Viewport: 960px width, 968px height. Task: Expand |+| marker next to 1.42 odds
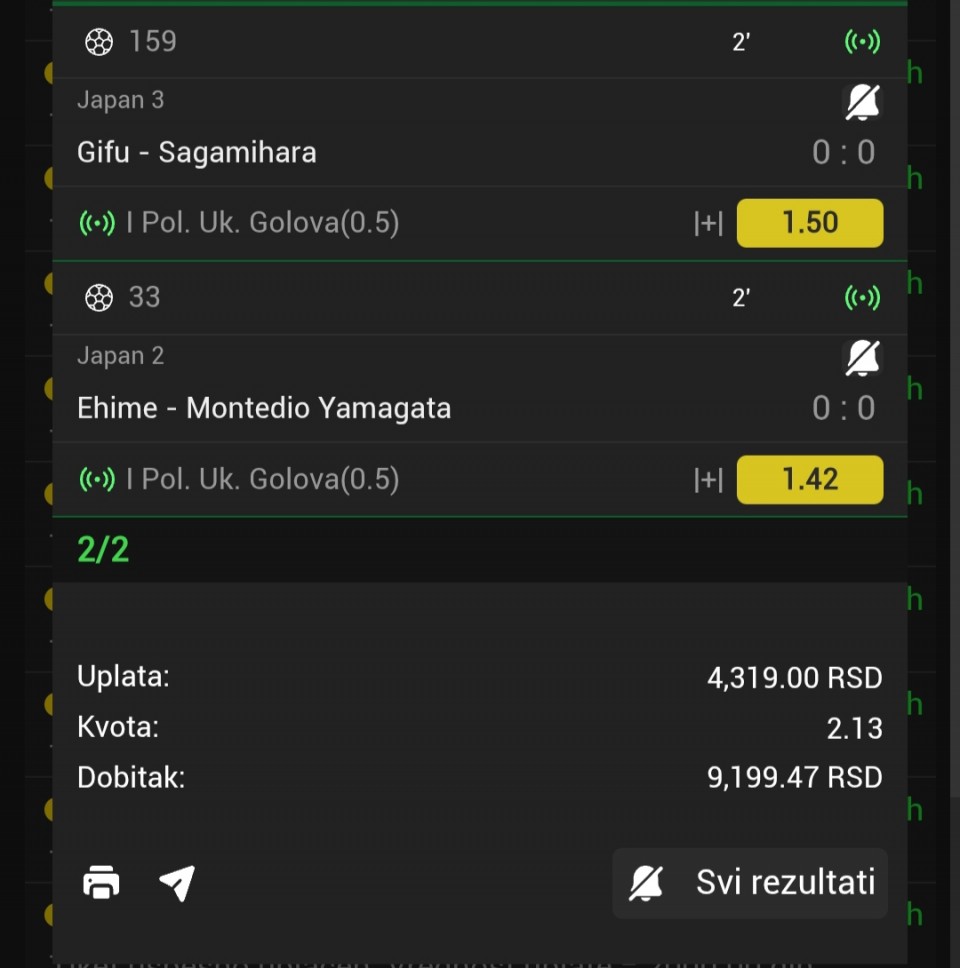pos(708,479)
